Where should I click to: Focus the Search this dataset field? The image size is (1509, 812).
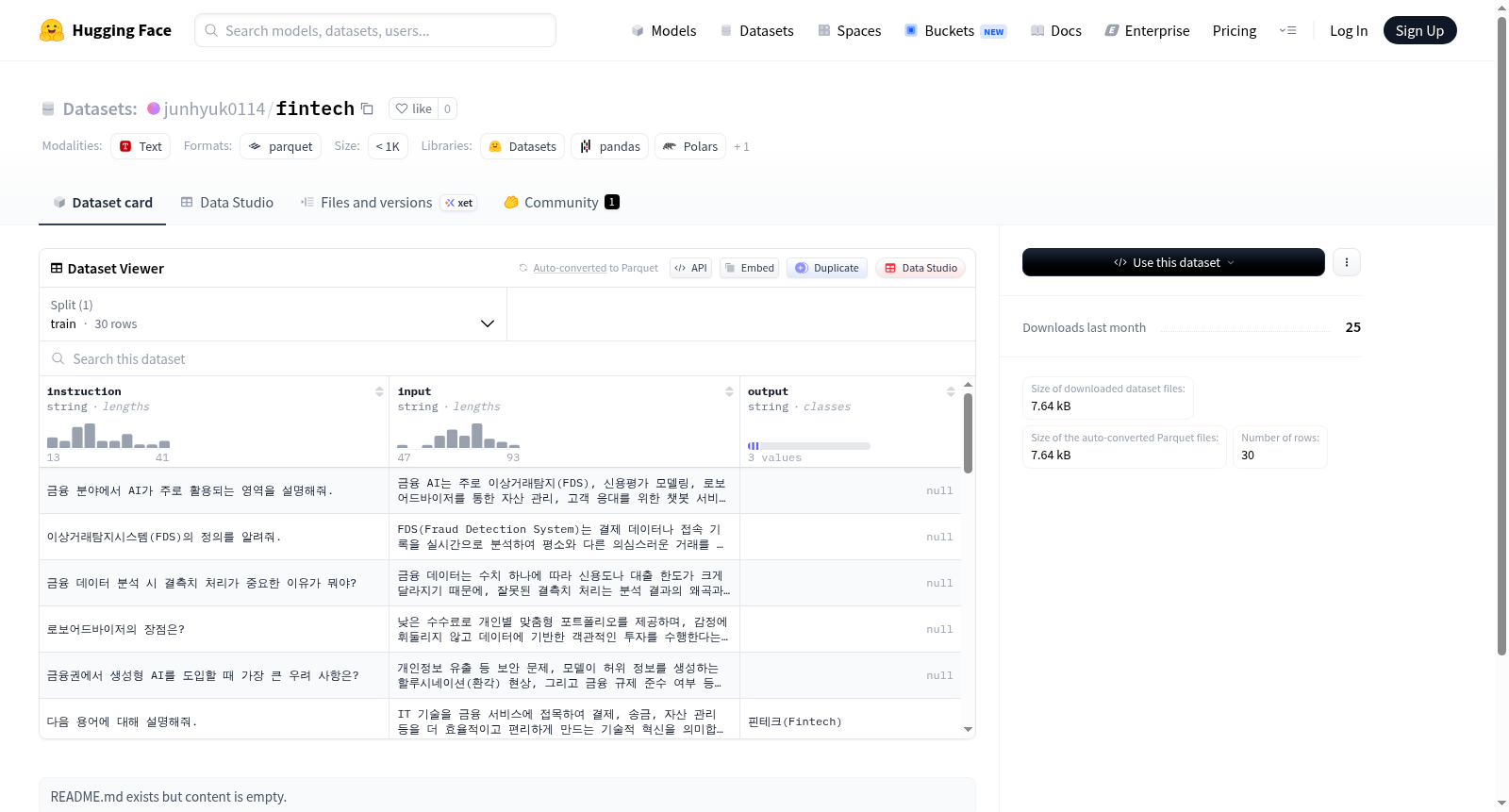507,358
